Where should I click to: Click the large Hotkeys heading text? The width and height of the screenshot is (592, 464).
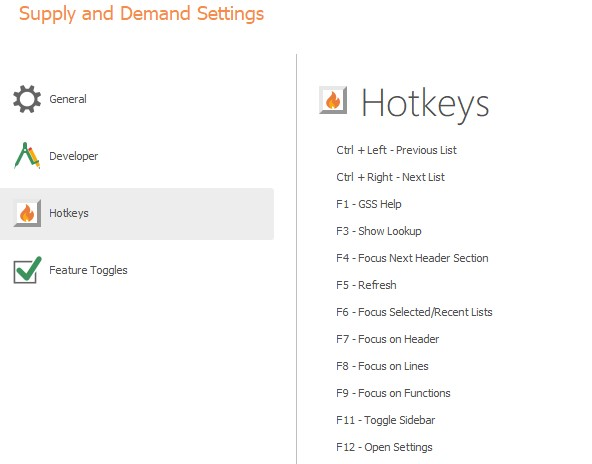click(x=425, y=104)
